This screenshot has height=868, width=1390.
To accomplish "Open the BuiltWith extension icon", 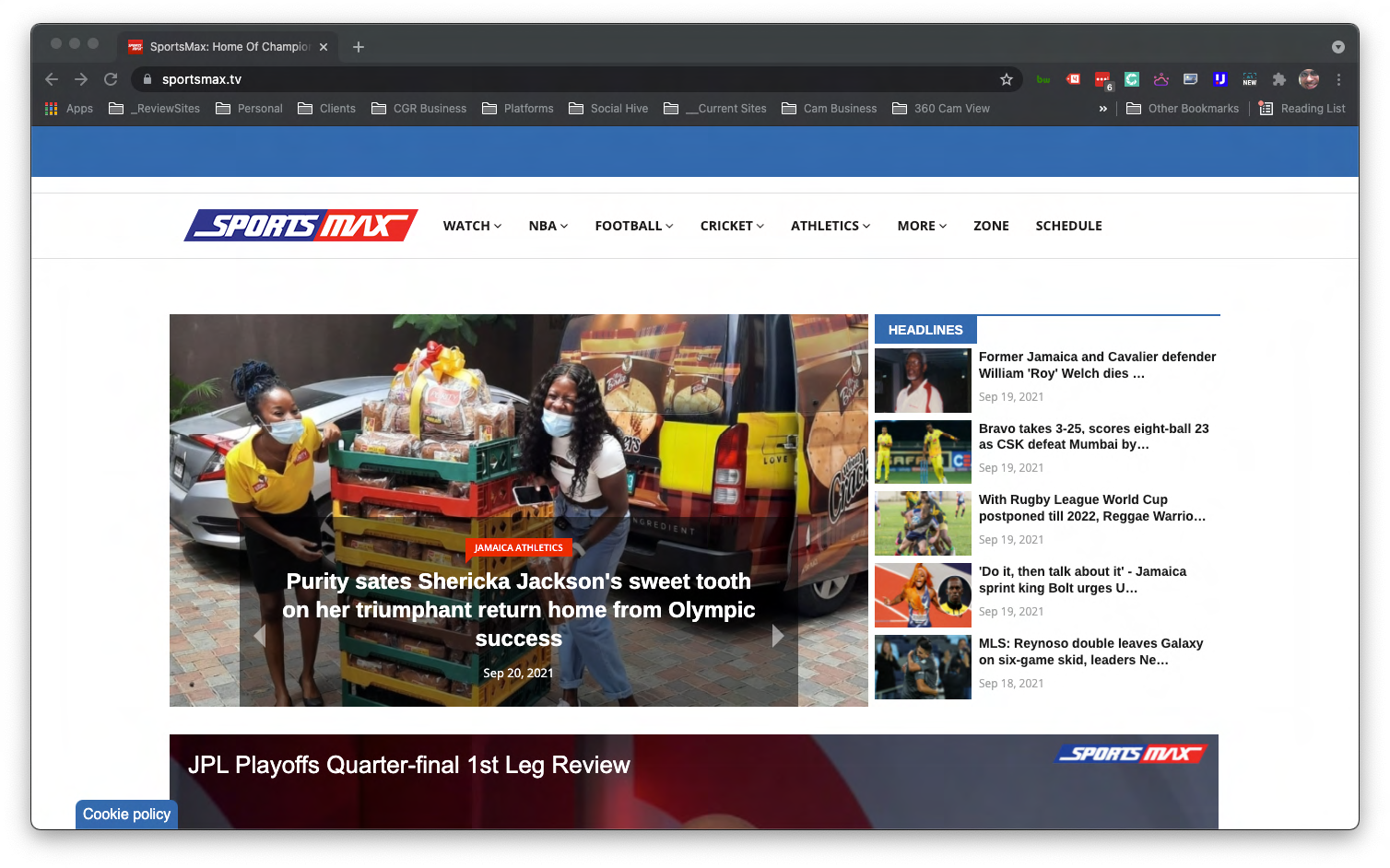I will tap(1042, 79).
